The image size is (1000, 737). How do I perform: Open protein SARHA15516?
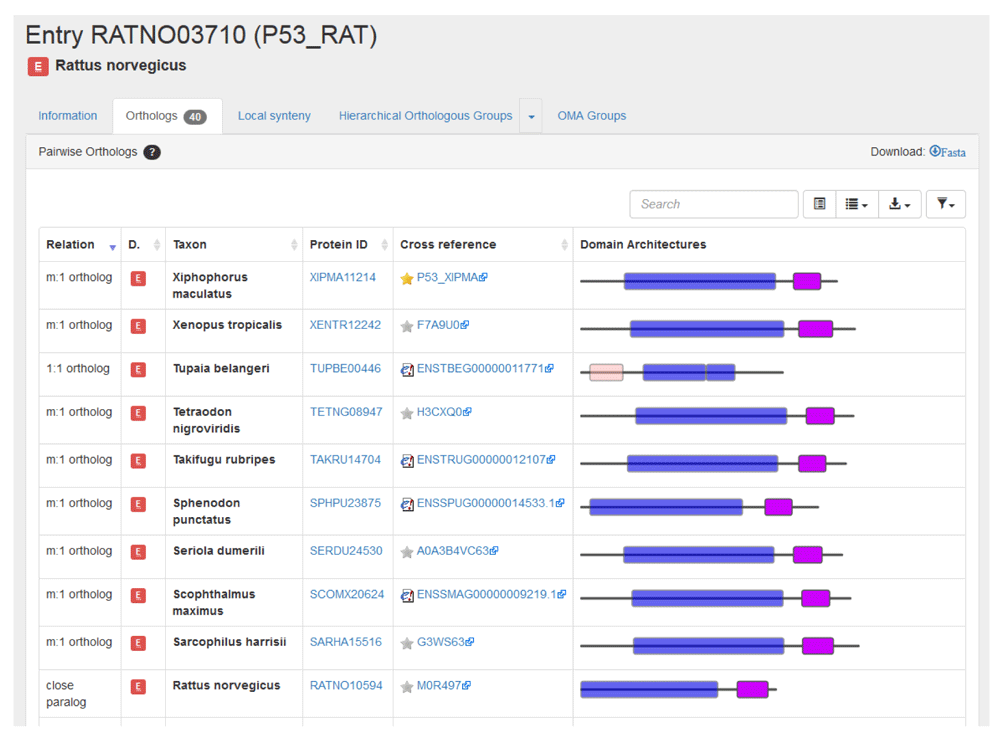(346, 642)
